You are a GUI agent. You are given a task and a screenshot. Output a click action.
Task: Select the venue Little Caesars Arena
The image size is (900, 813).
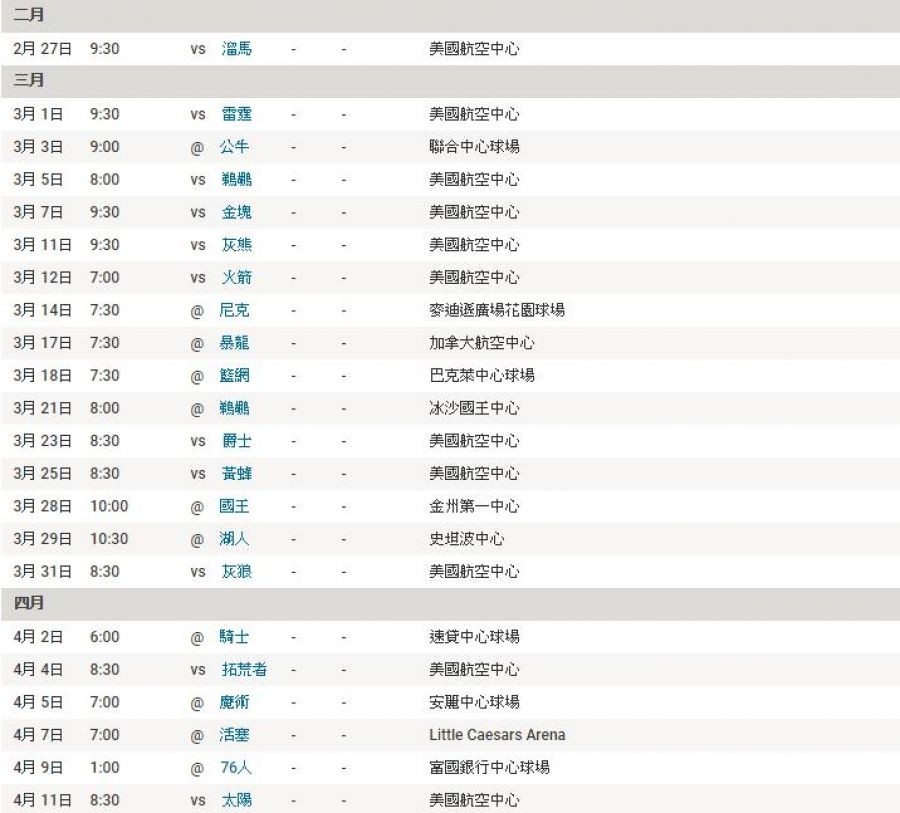[x=497, y=735]
